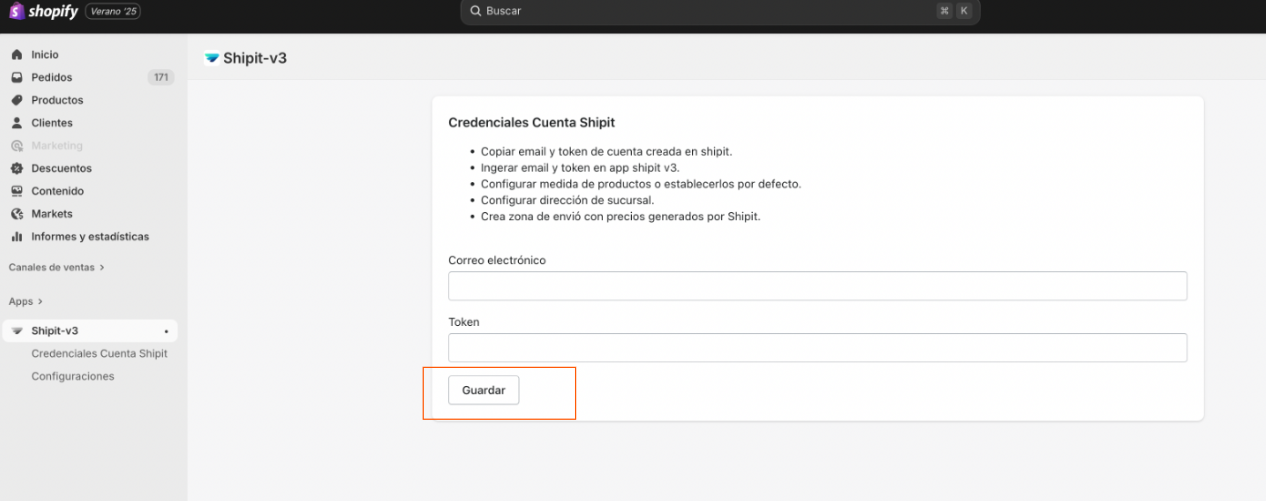
Task: Open Configuraciones in the sidebar
Action: (x=72, y=377)
